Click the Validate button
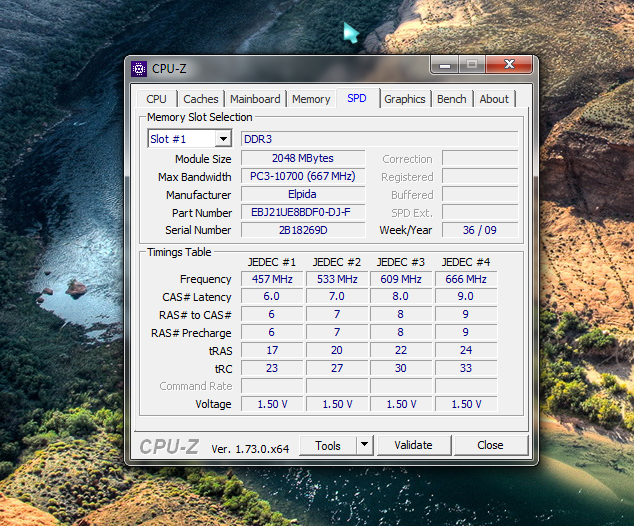 414,445
